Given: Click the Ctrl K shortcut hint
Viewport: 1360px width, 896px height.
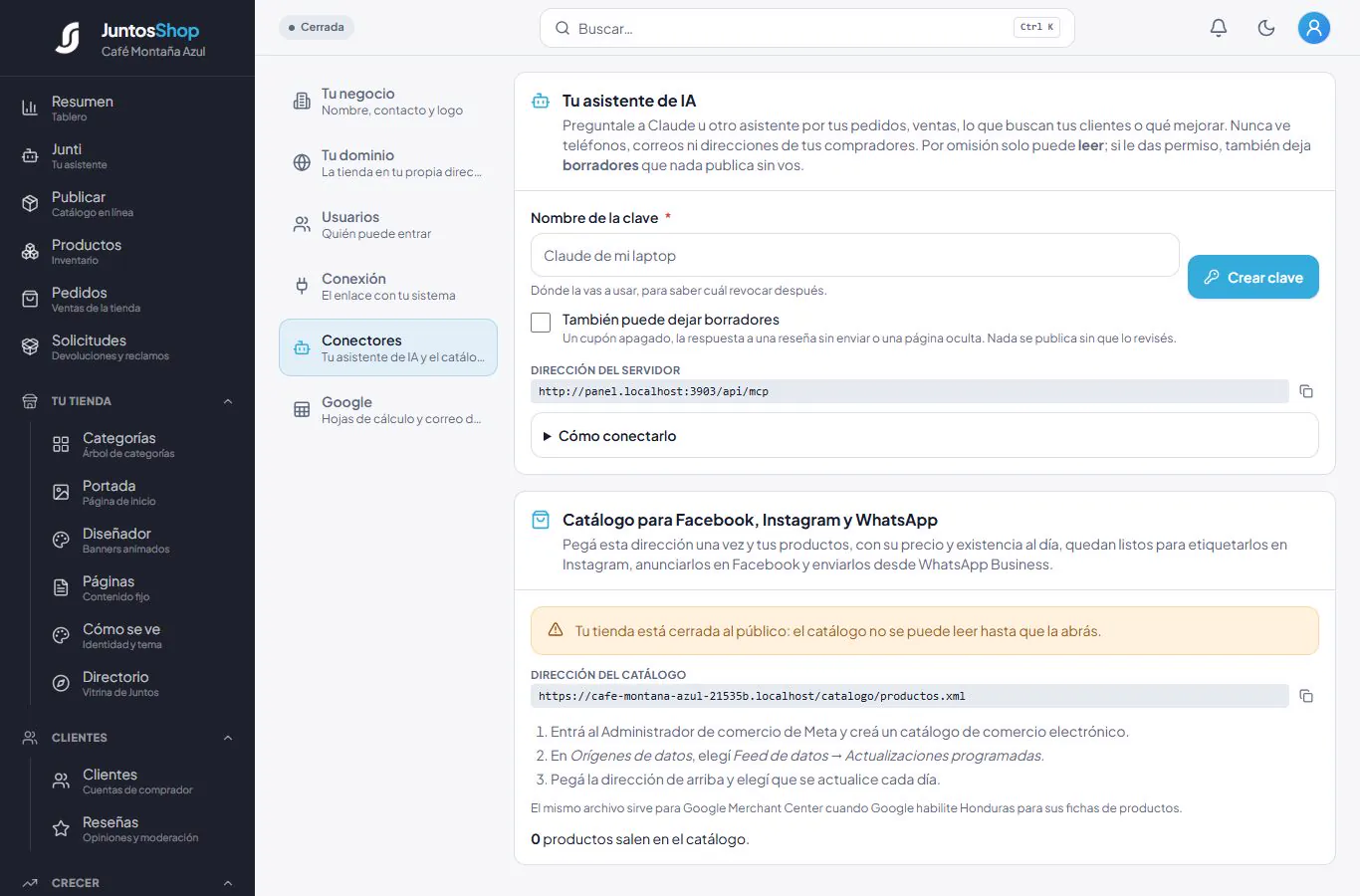Looking at the screenshot, I should click(1036, 27).
